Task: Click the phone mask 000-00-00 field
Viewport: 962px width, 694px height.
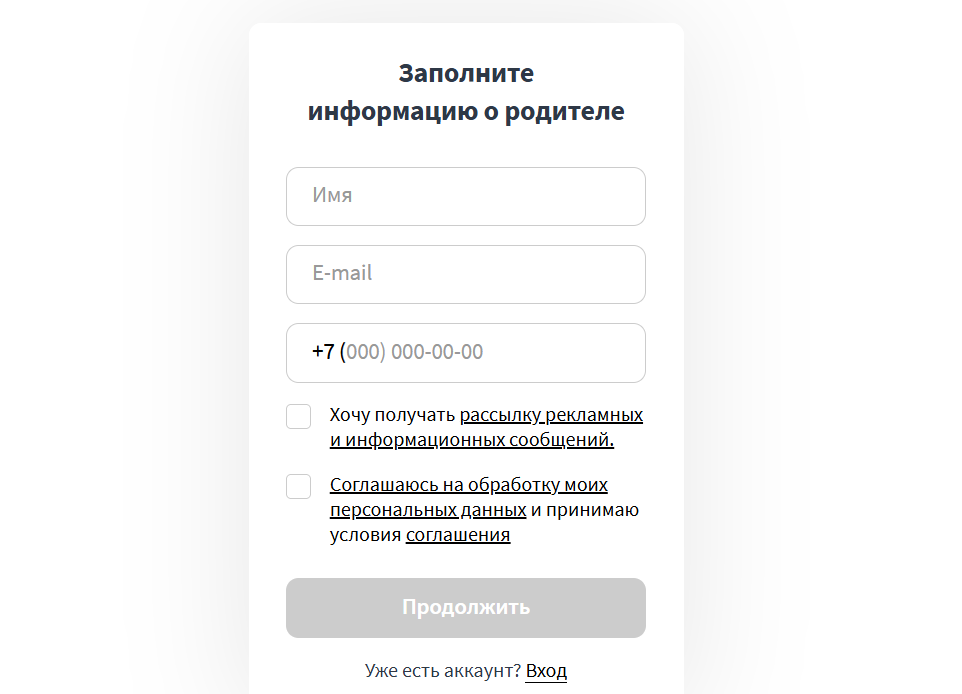Action: point(466,352)
